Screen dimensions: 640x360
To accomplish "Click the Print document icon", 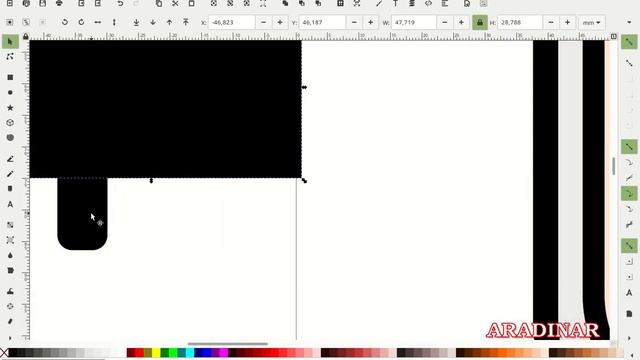I will click(59, 4).
